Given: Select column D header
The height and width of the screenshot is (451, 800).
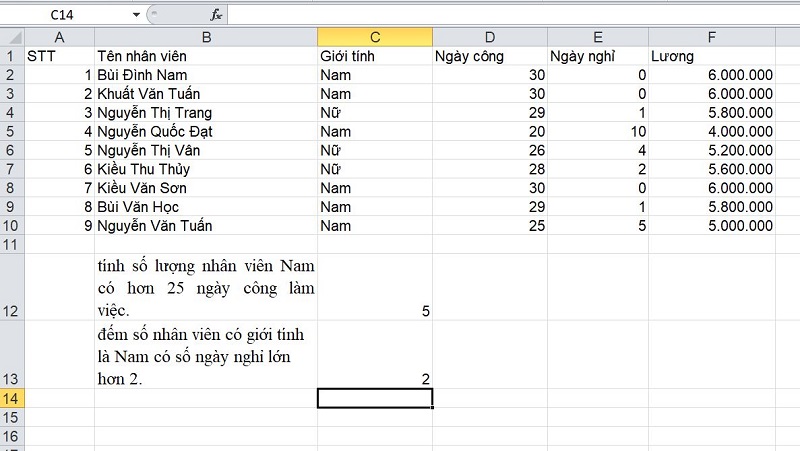Looking at the screenshot, I should [490, 37].
